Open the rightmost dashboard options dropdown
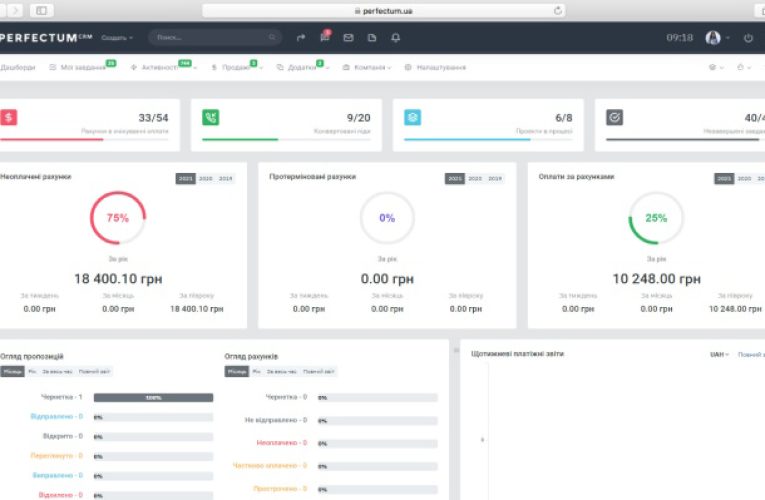 [x=744, y=67]
